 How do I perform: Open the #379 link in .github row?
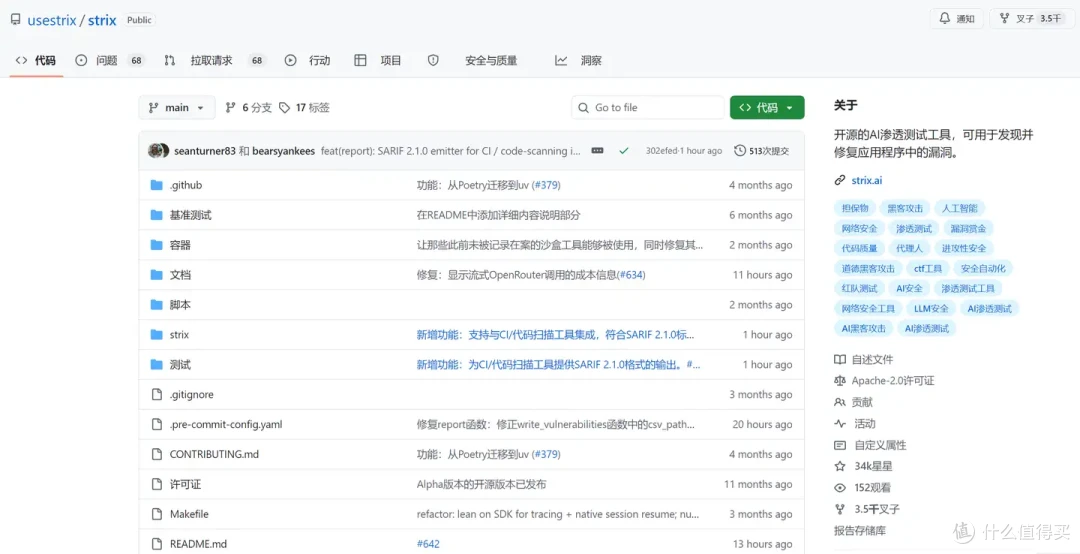tap(546, 185)
